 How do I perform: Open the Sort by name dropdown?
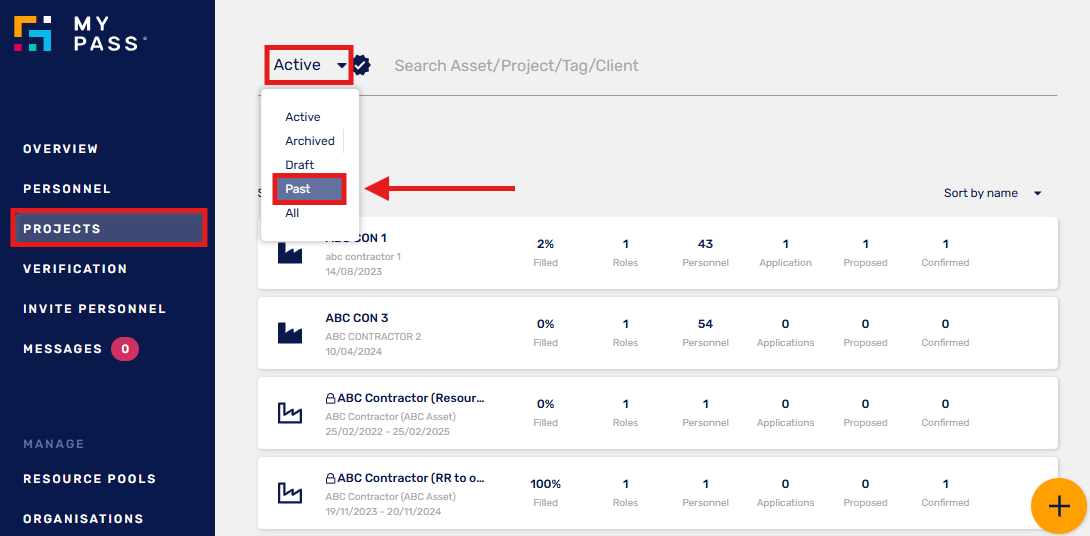click(x=992, y=193)
